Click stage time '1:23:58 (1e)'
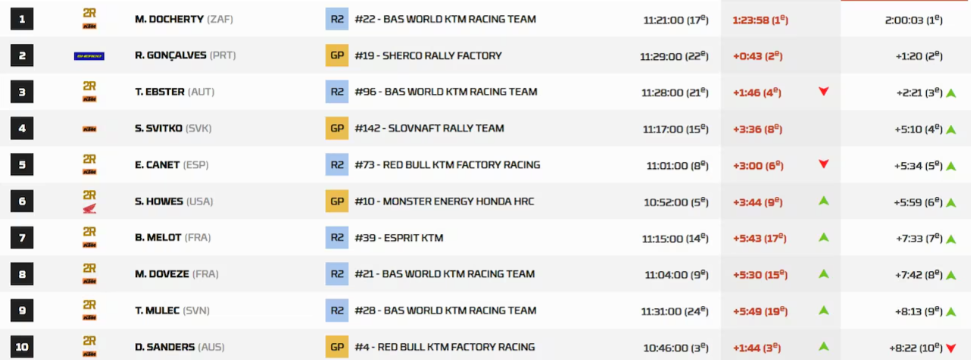Screen dimensions: 971x360 [760, 20]
